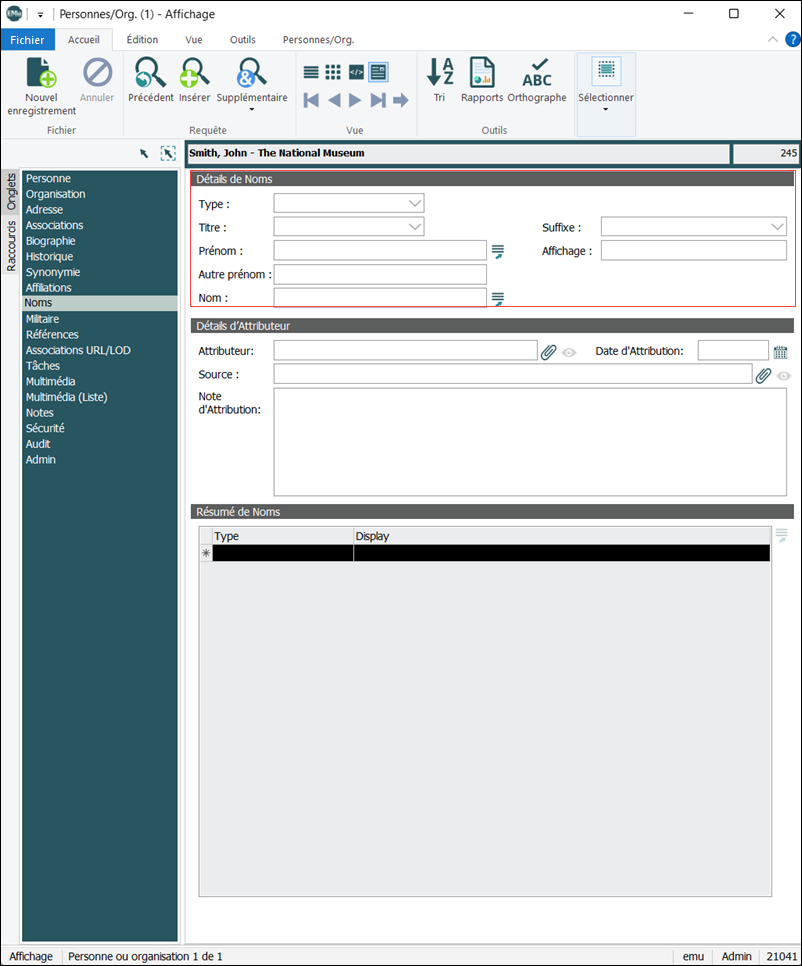Image resolution: width=802 pixels, height=966 pixels.
Task: Run the Orthographe spell check
Action: 537,80
